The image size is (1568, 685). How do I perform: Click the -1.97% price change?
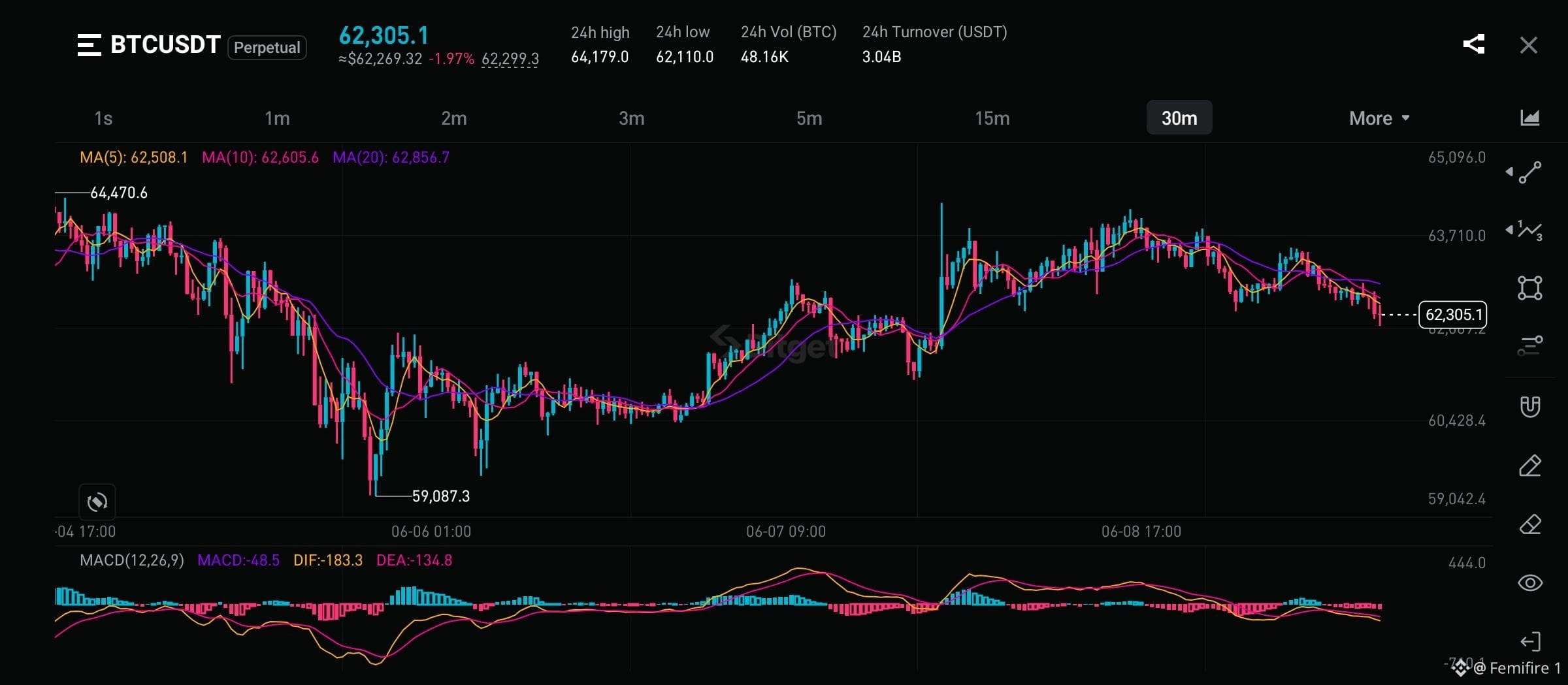(x=451, y=59)
